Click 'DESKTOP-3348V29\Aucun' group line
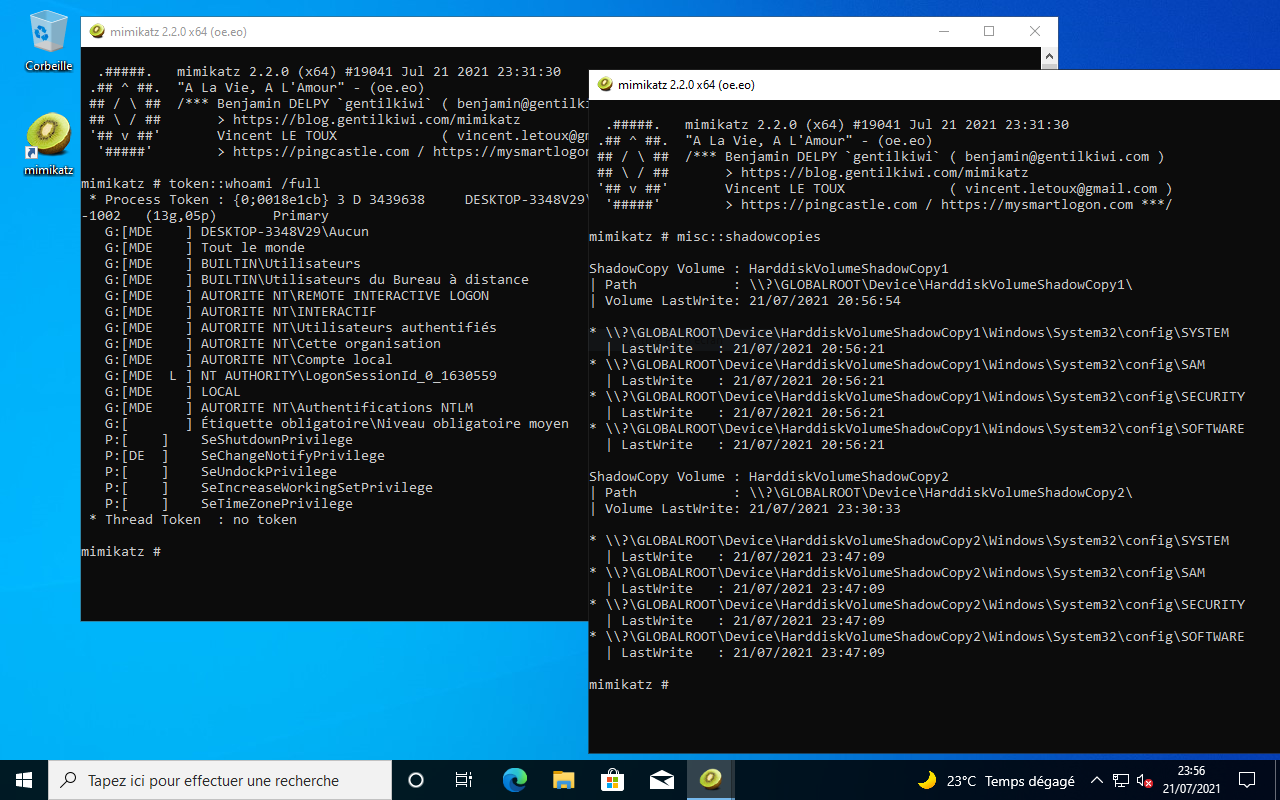This screenshot has width=1280, height=800. tap(237, 232)
